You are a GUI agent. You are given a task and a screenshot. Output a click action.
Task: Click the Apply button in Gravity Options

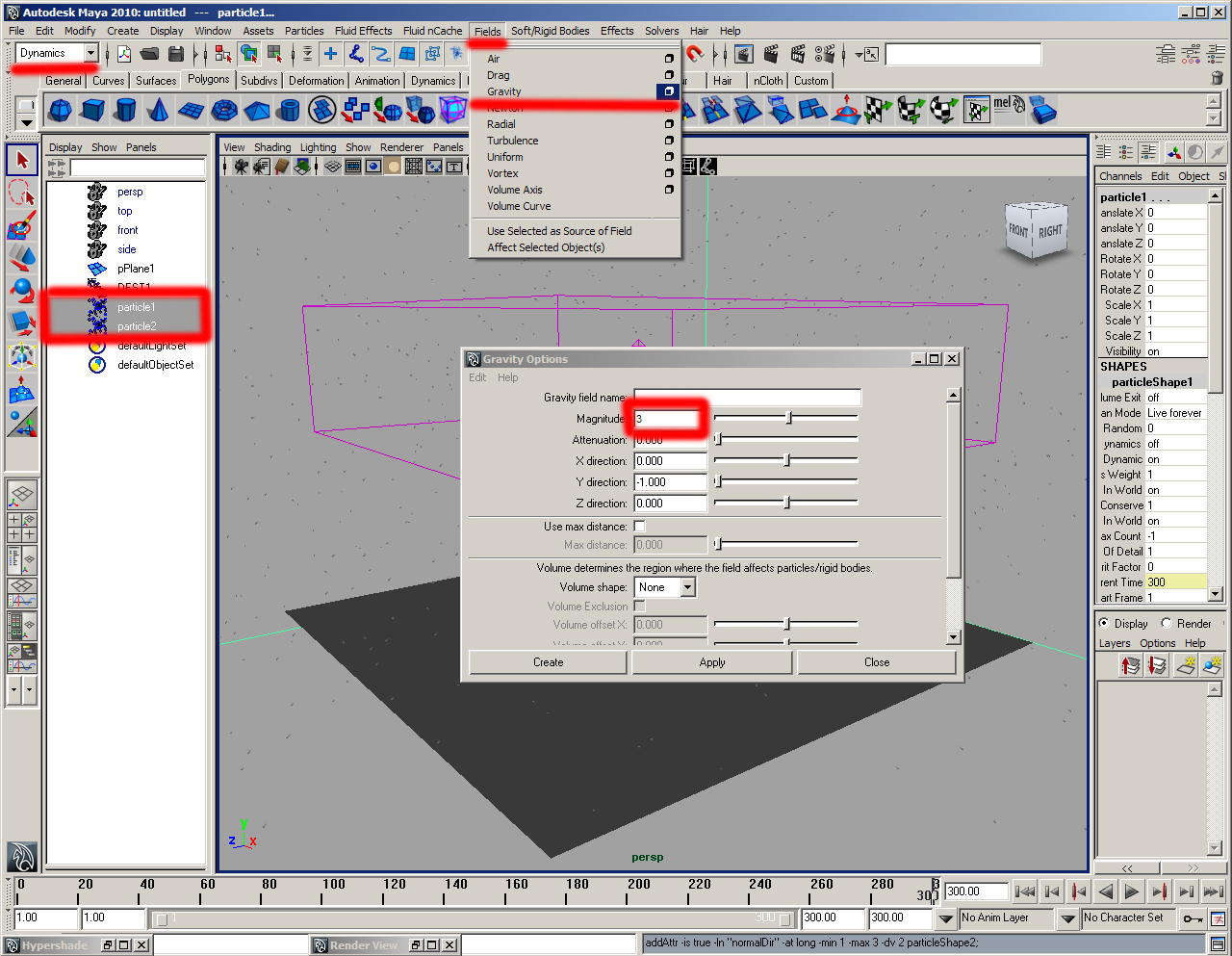[712, 662]
